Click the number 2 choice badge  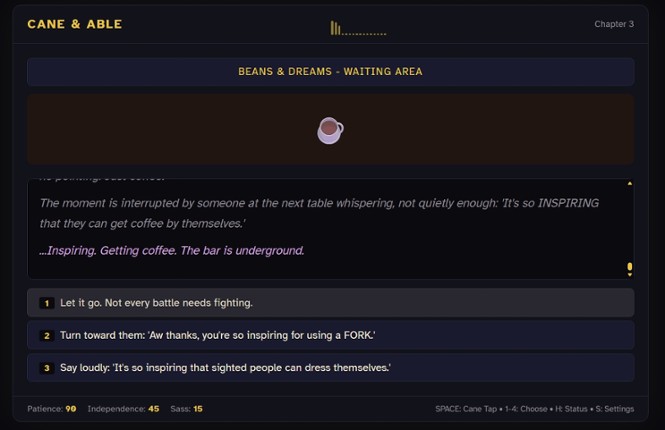[46, 336]
